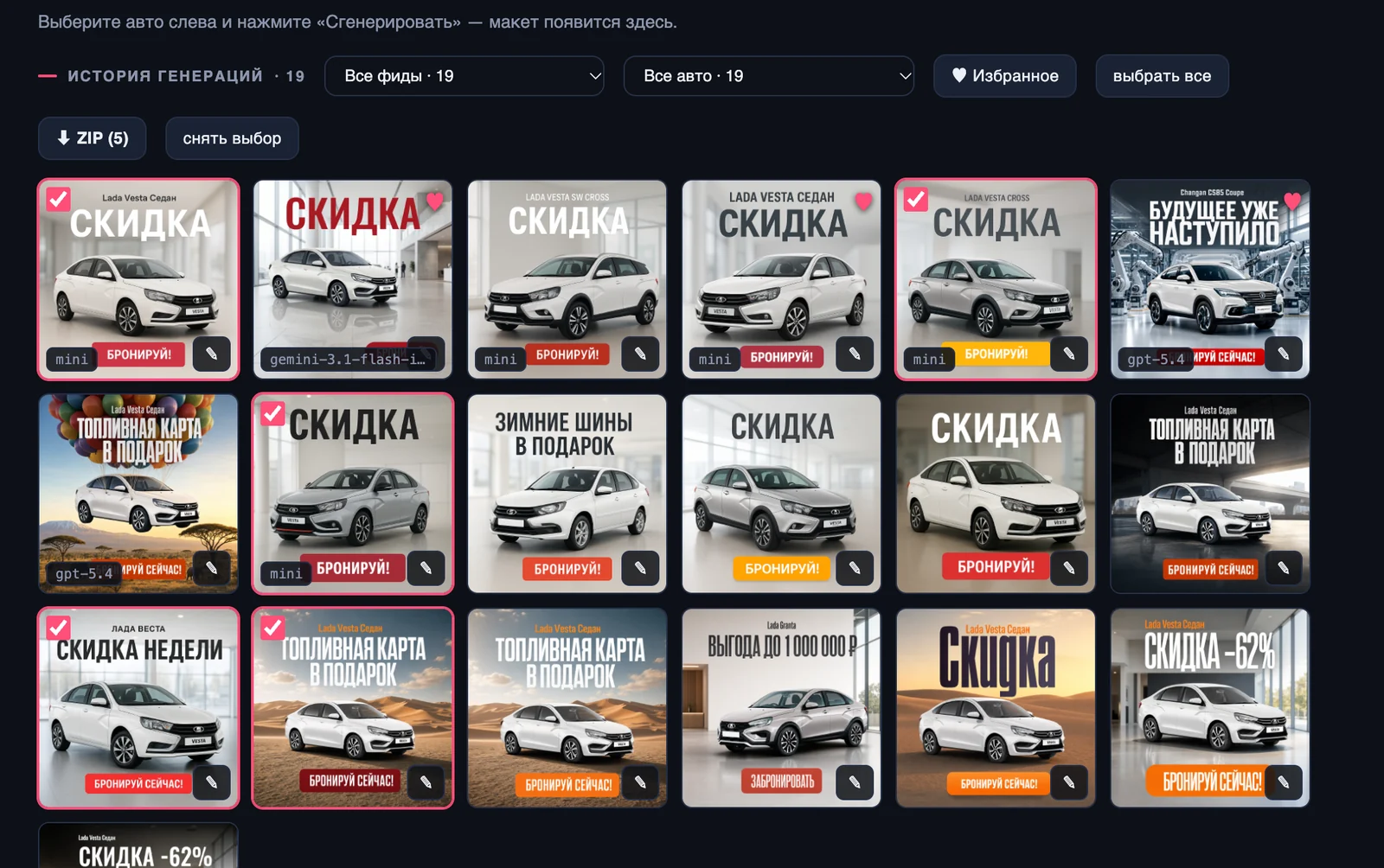
Task: Click gpt-5.4 label on balloons card
Action: click(x=84, y=573)
